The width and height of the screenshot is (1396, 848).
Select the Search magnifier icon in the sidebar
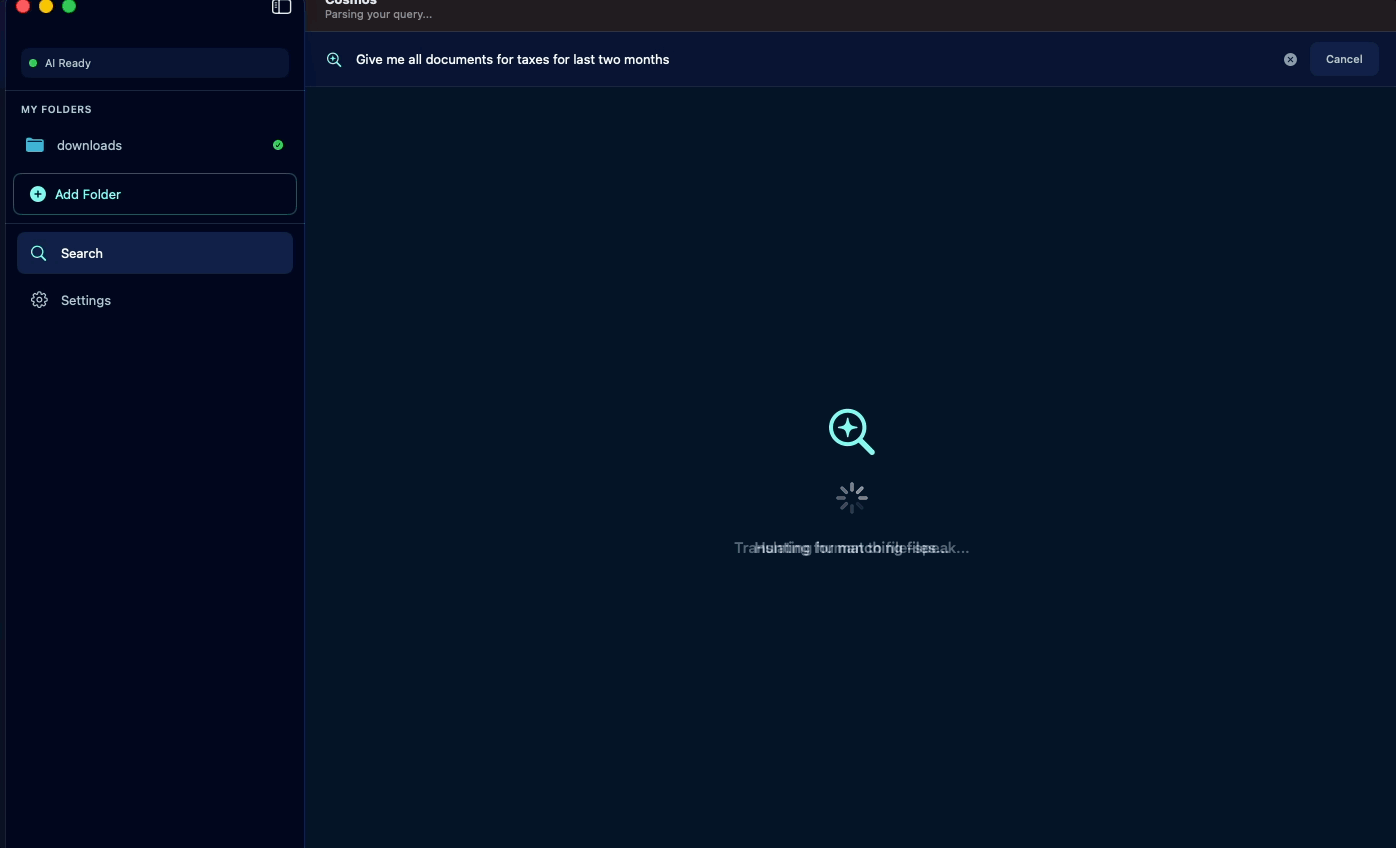pos(38,252)
